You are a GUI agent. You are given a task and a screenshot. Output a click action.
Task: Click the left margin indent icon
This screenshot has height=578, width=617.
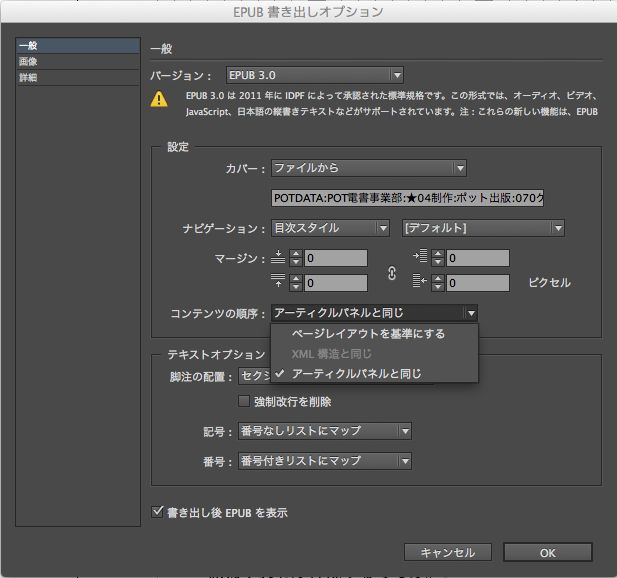pos(421,258)
